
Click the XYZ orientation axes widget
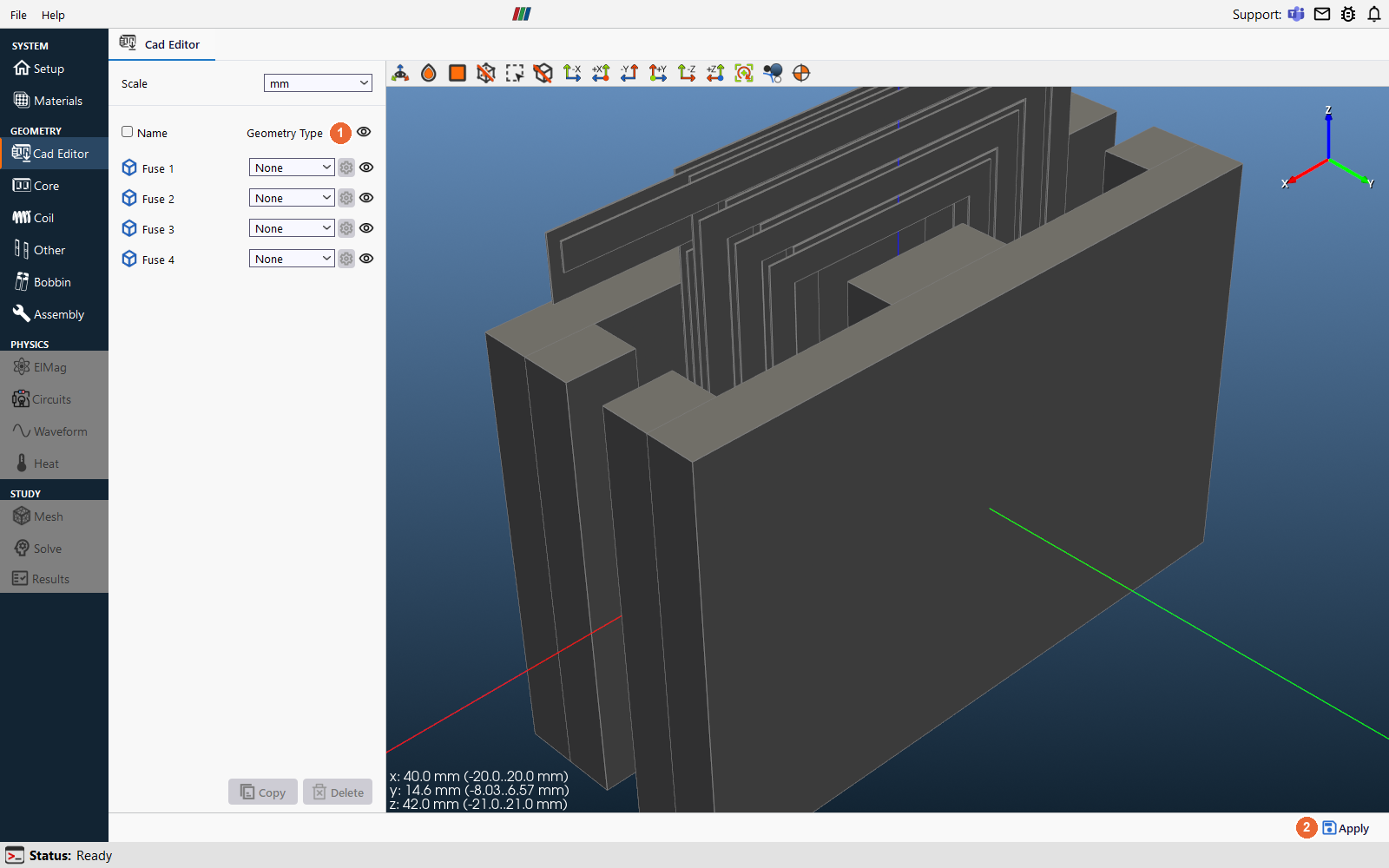[1328, 149]
